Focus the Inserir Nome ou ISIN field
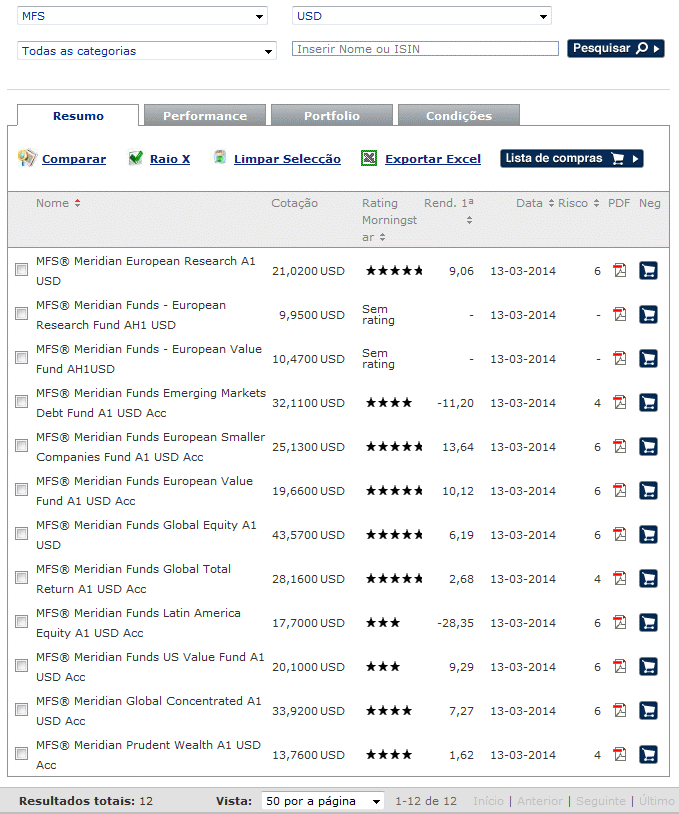 (425, 49)
